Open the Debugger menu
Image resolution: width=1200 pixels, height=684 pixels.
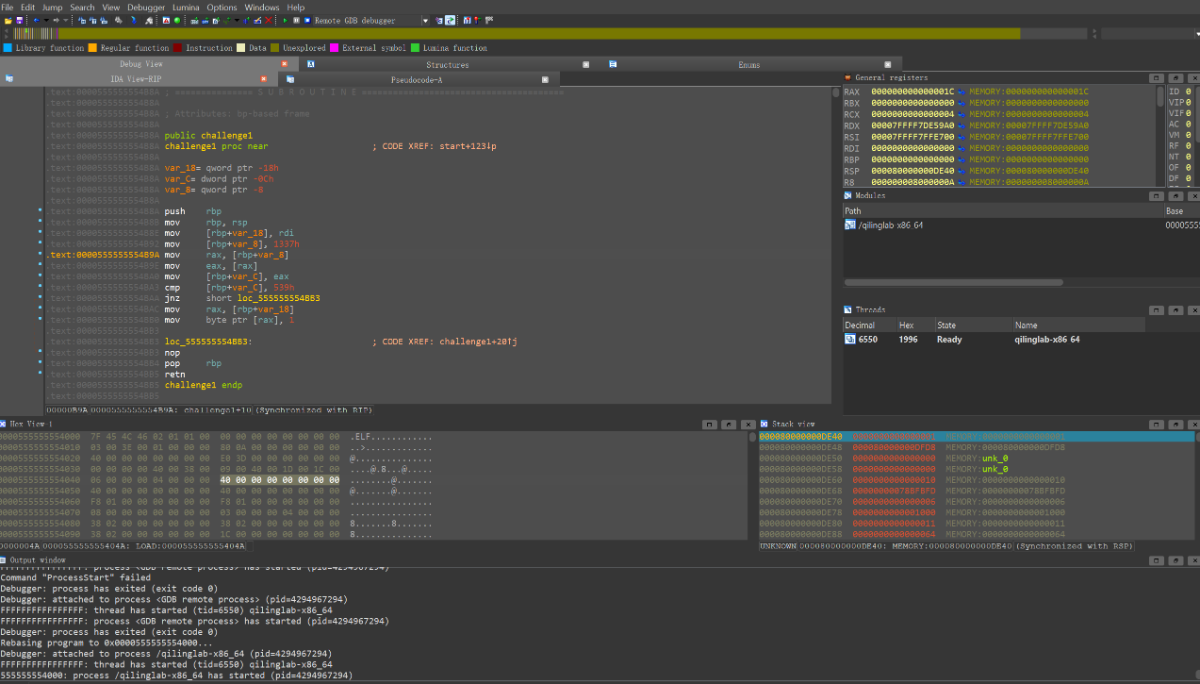point(146,7)
